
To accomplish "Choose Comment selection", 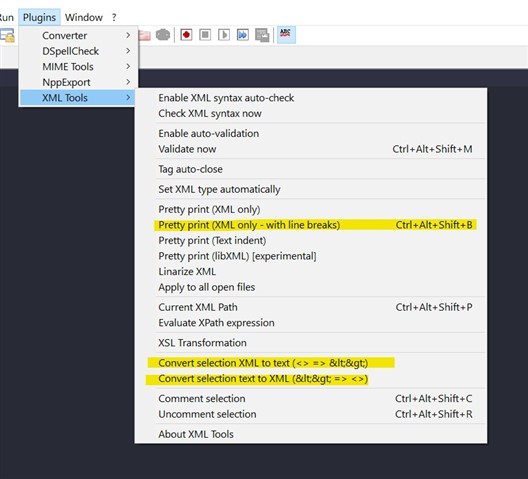I will (x=310, y=398).
